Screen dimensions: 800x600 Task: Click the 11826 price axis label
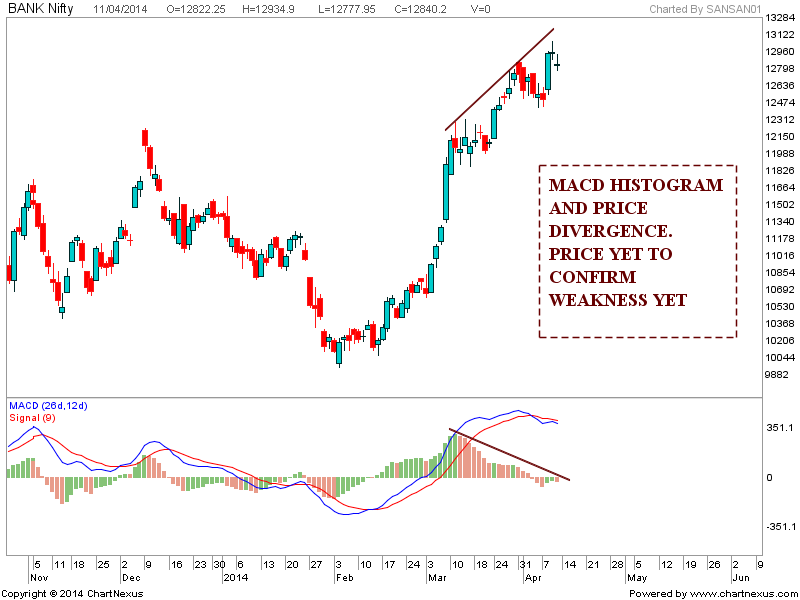coord(780,170)
